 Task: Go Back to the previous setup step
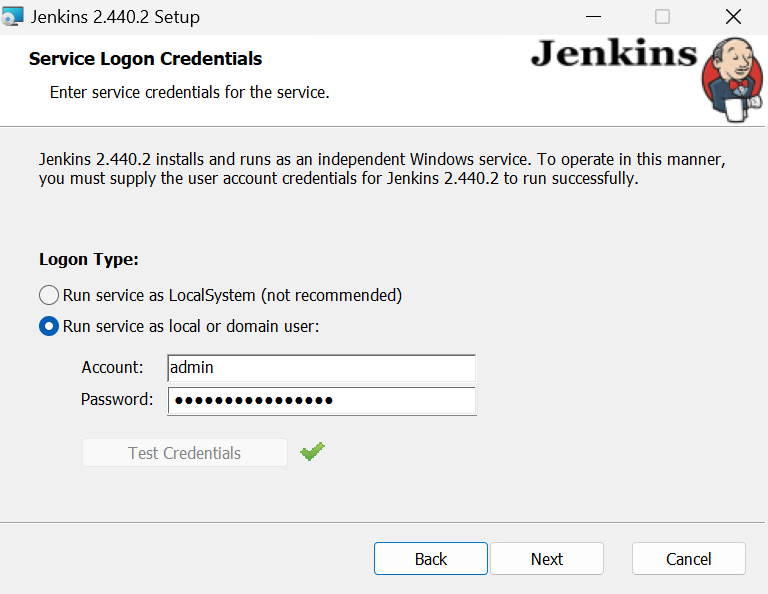(431, 559)
